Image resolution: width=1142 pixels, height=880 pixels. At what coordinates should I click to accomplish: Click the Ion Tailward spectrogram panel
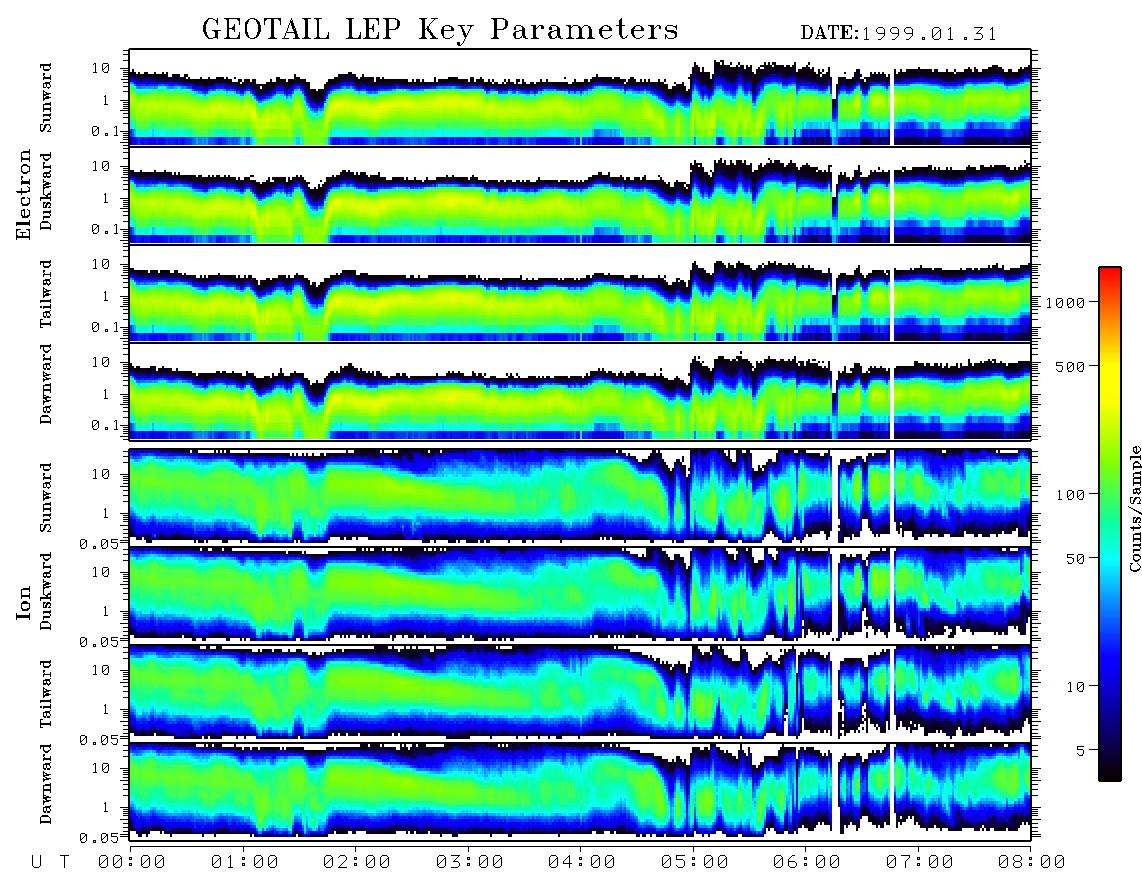(x=580, y=692)
